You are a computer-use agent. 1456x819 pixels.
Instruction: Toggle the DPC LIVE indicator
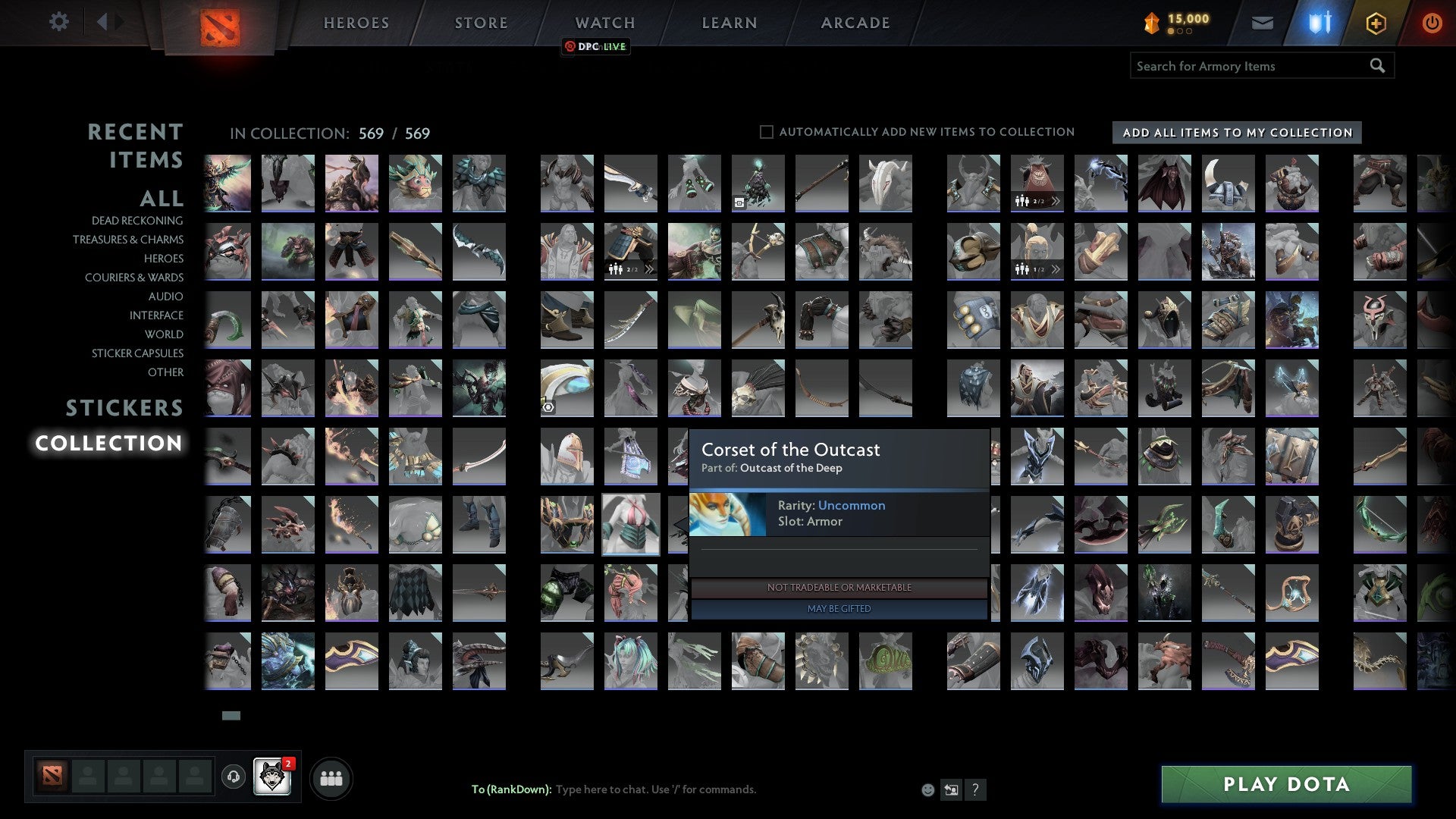595,46
